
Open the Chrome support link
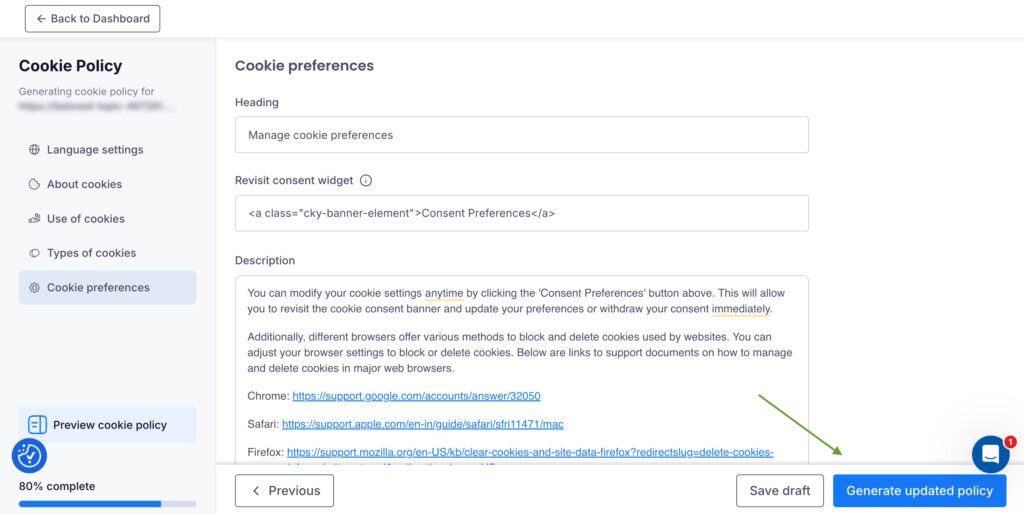[x=416, y=396]
